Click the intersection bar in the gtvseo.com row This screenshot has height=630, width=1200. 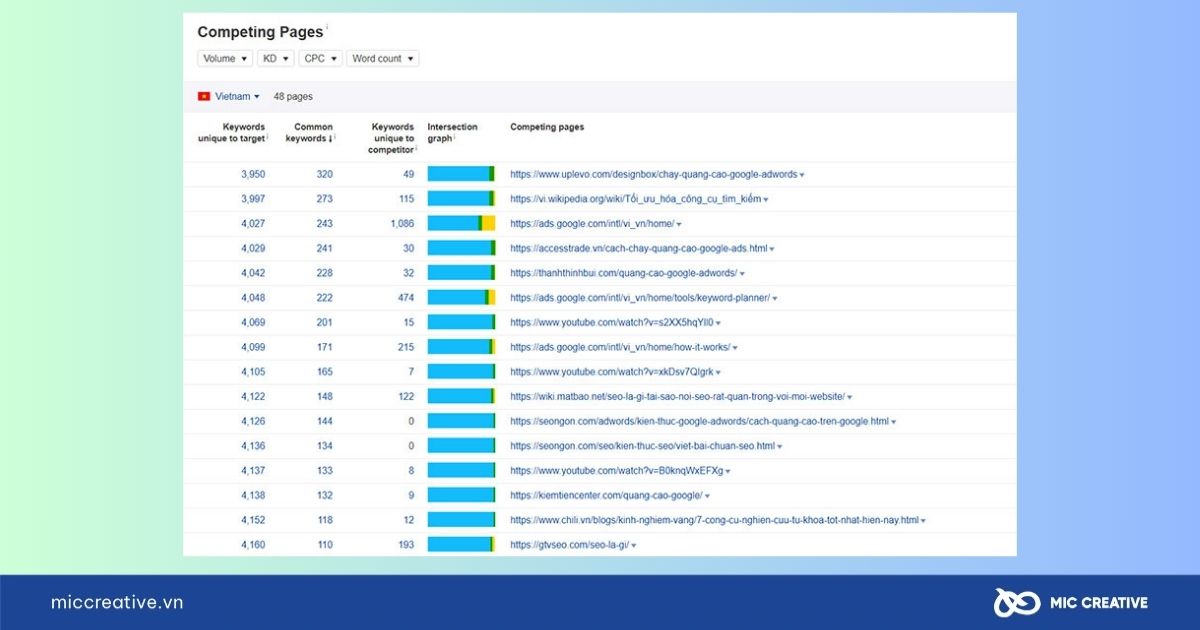[x=461, y=544]
